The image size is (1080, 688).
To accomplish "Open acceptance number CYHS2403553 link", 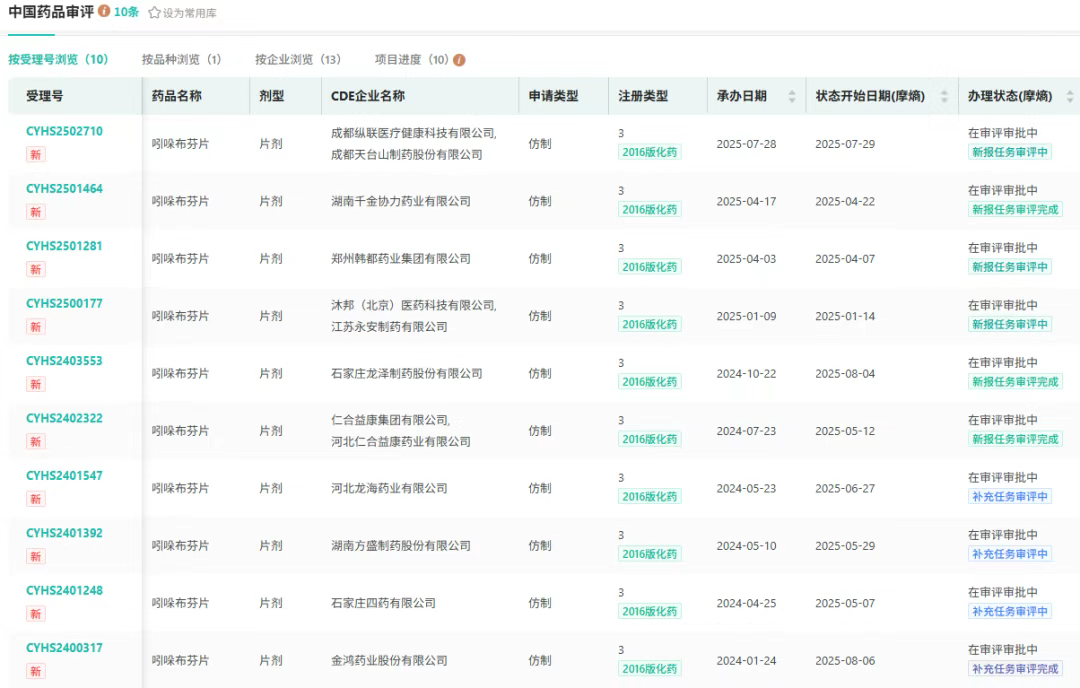I will tap(64, 361).
